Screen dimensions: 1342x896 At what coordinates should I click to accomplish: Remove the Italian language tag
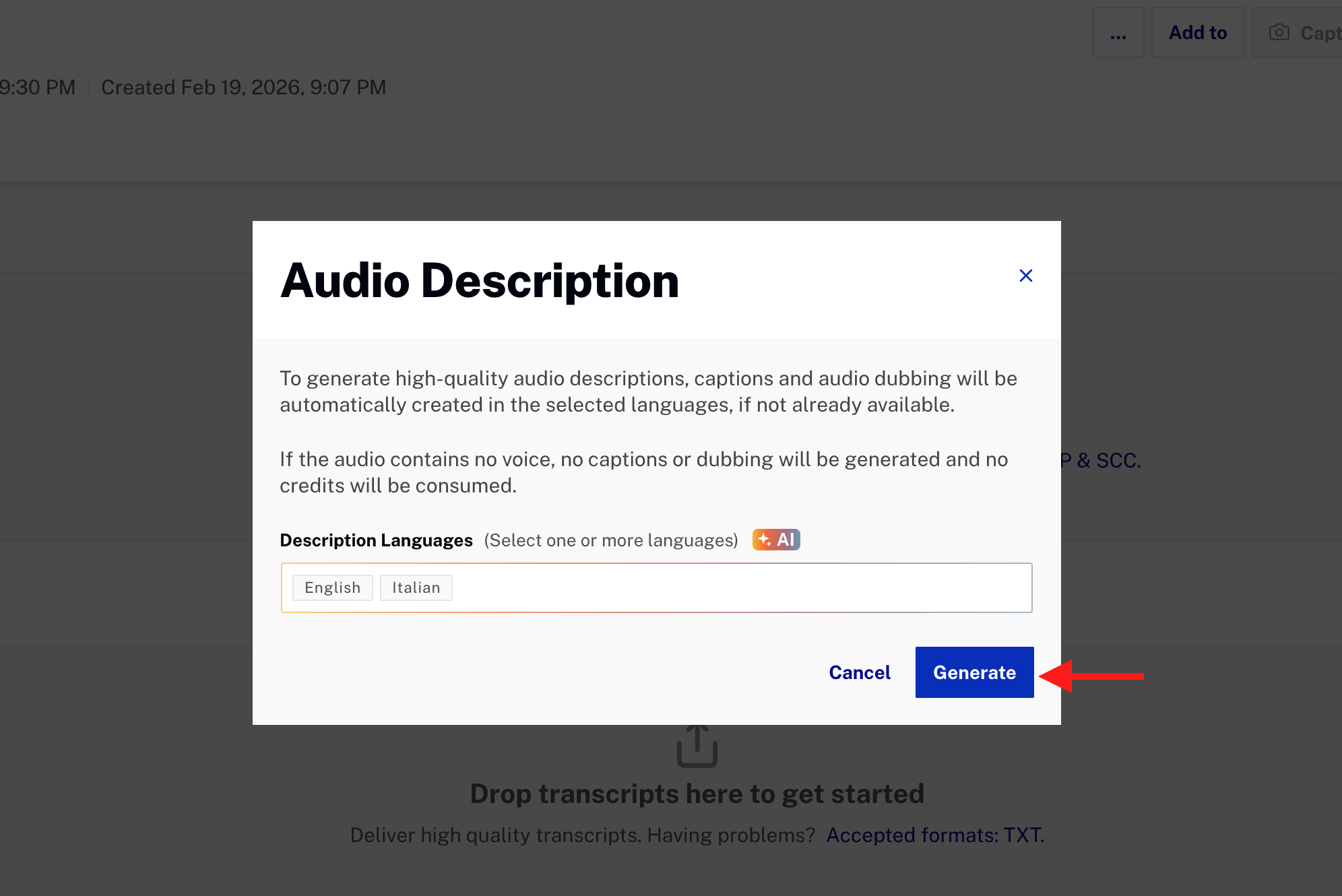pos(416,587)
